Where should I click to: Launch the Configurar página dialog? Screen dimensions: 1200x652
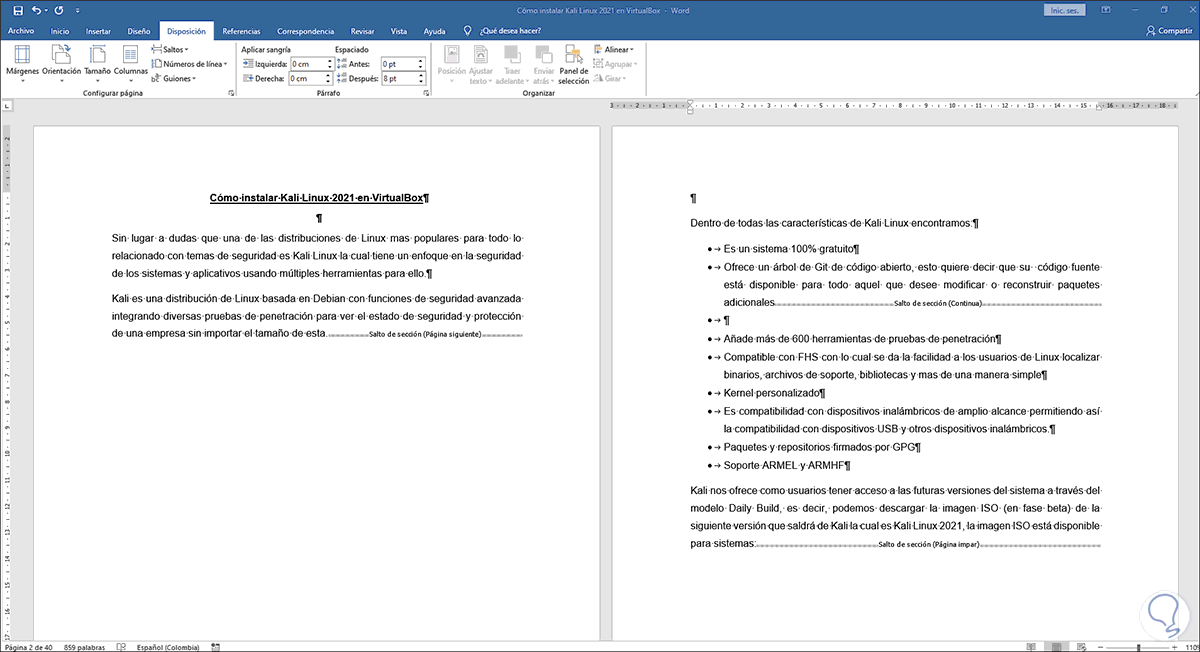tap(231, 93)
